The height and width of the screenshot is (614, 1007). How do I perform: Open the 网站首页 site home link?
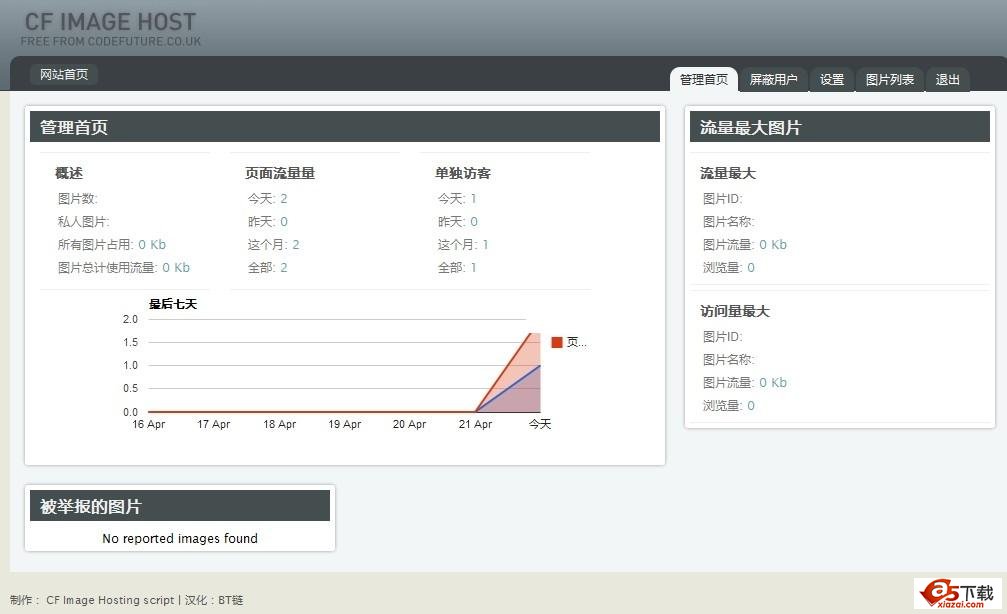(64, 75)
